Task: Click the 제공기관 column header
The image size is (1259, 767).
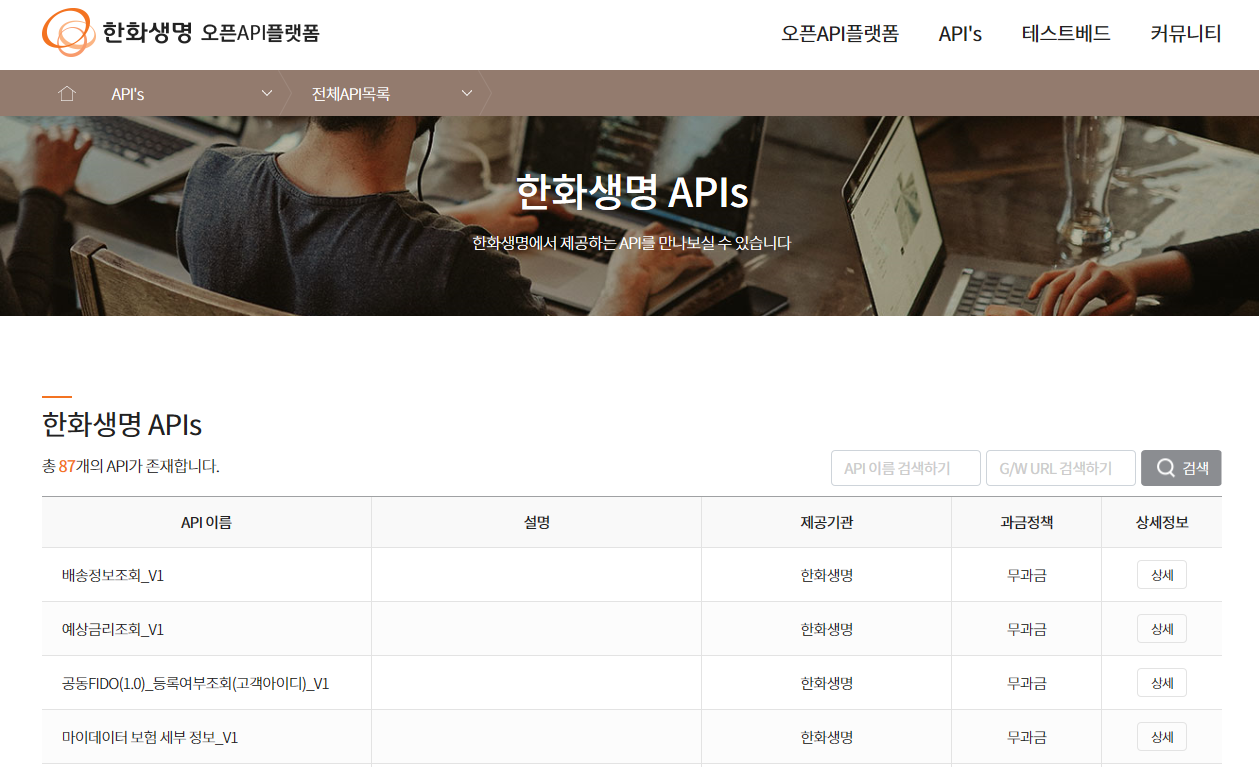Action: 827,522
